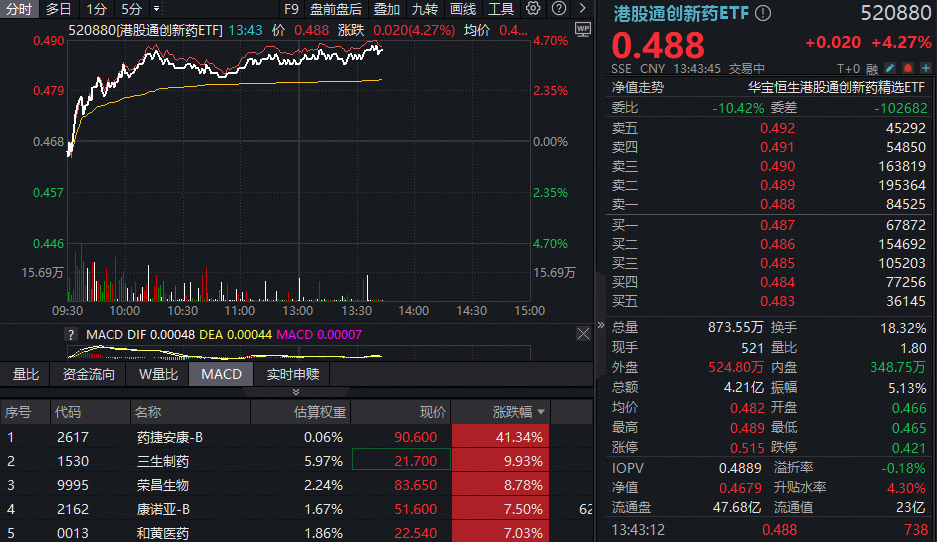Toggle the 九转 indicator
937x542 pixels.
pos(424,9)
